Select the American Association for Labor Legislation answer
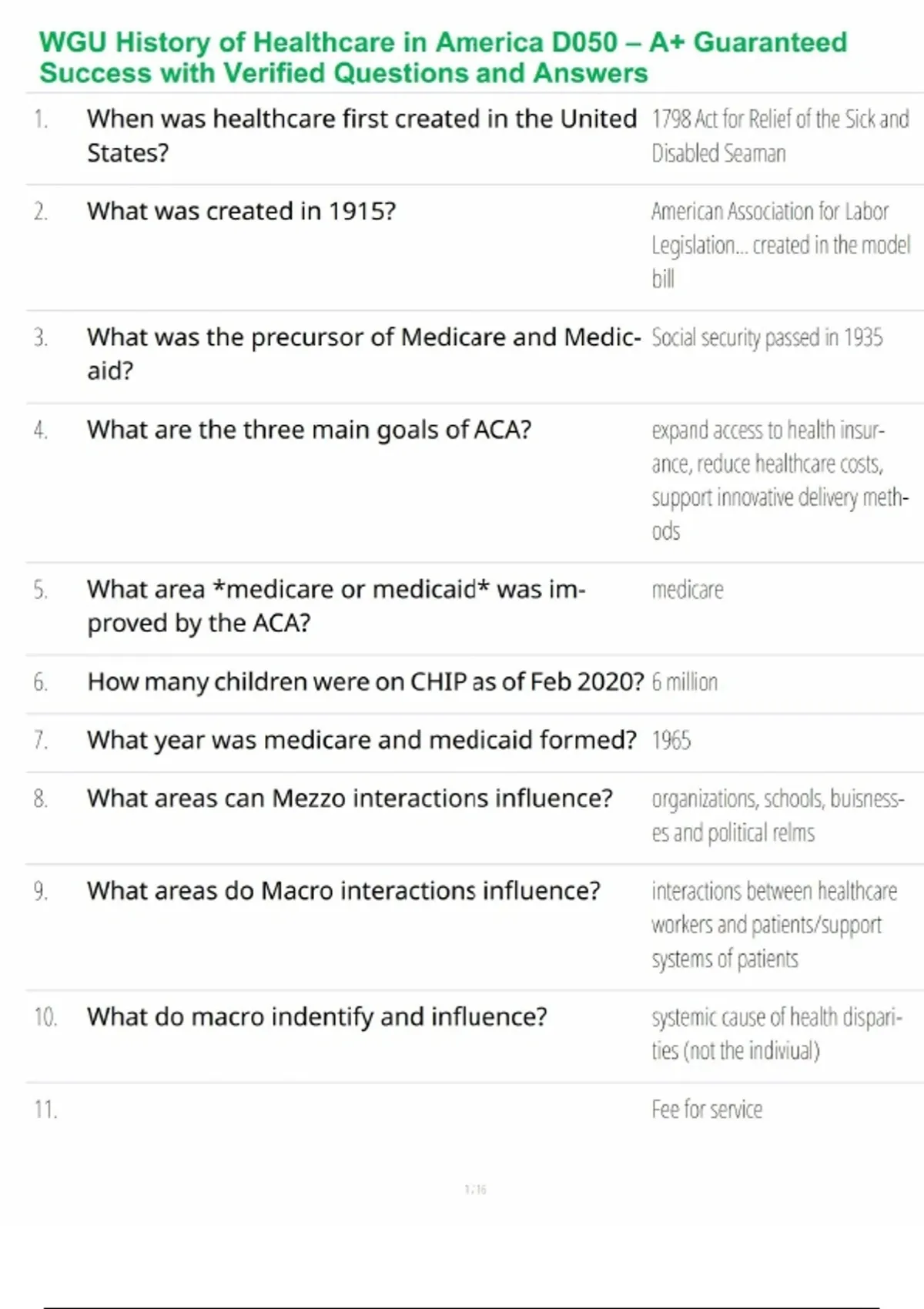Screen dimensions: 924x1309 point(780,244)
